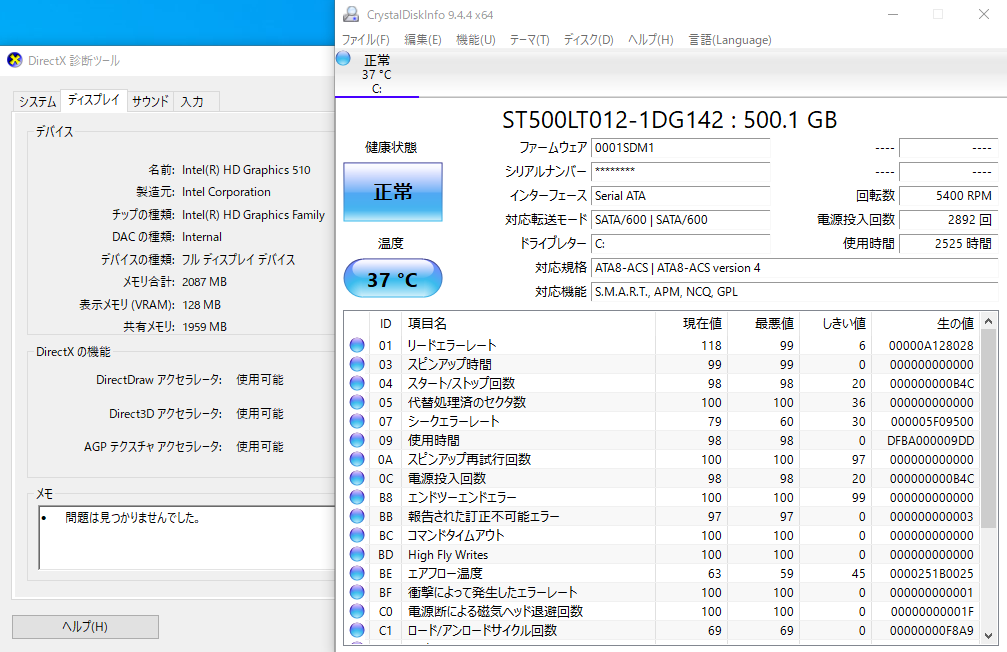
Task: Open the 編集(E) menu
Action: click(423, 40)
